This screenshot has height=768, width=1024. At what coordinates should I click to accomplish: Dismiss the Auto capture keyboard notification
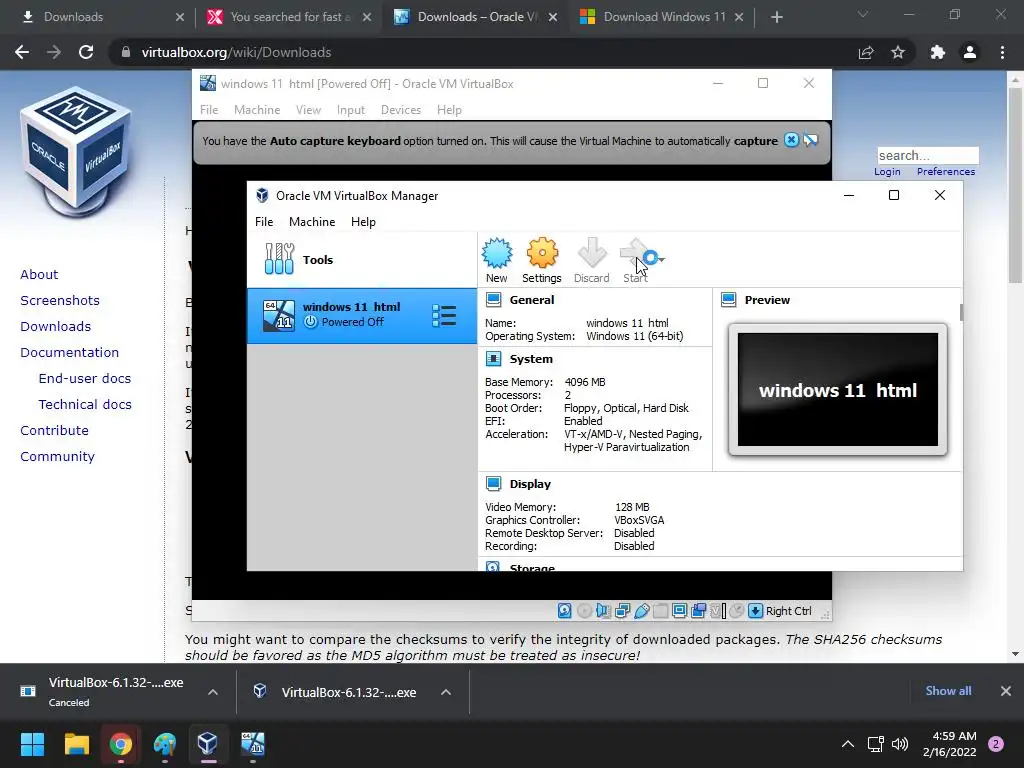pyautogui.click(x=791, y=140)
